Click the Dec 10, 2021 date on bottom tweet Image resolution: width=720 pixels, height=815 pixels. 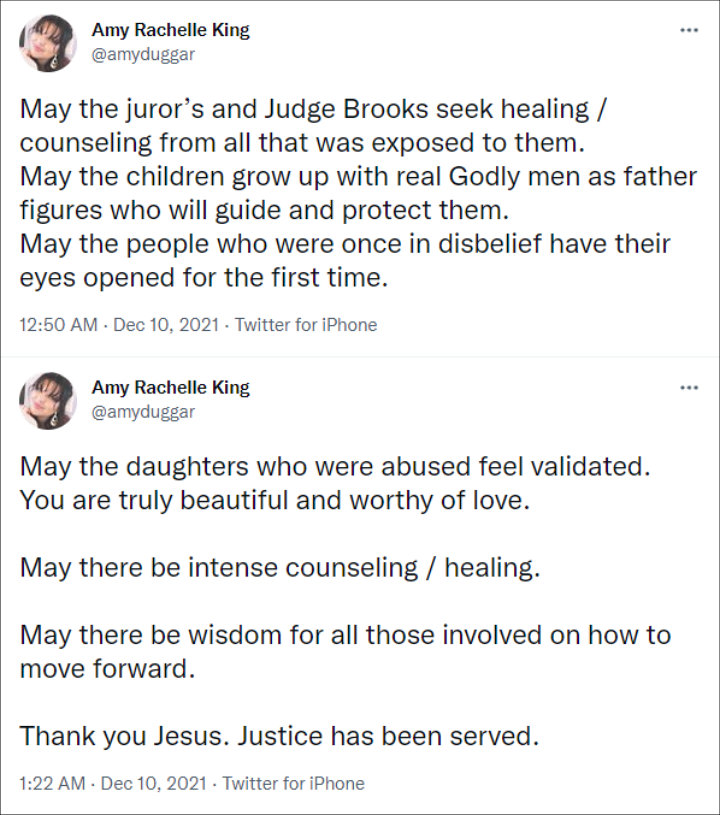[154, 783]
